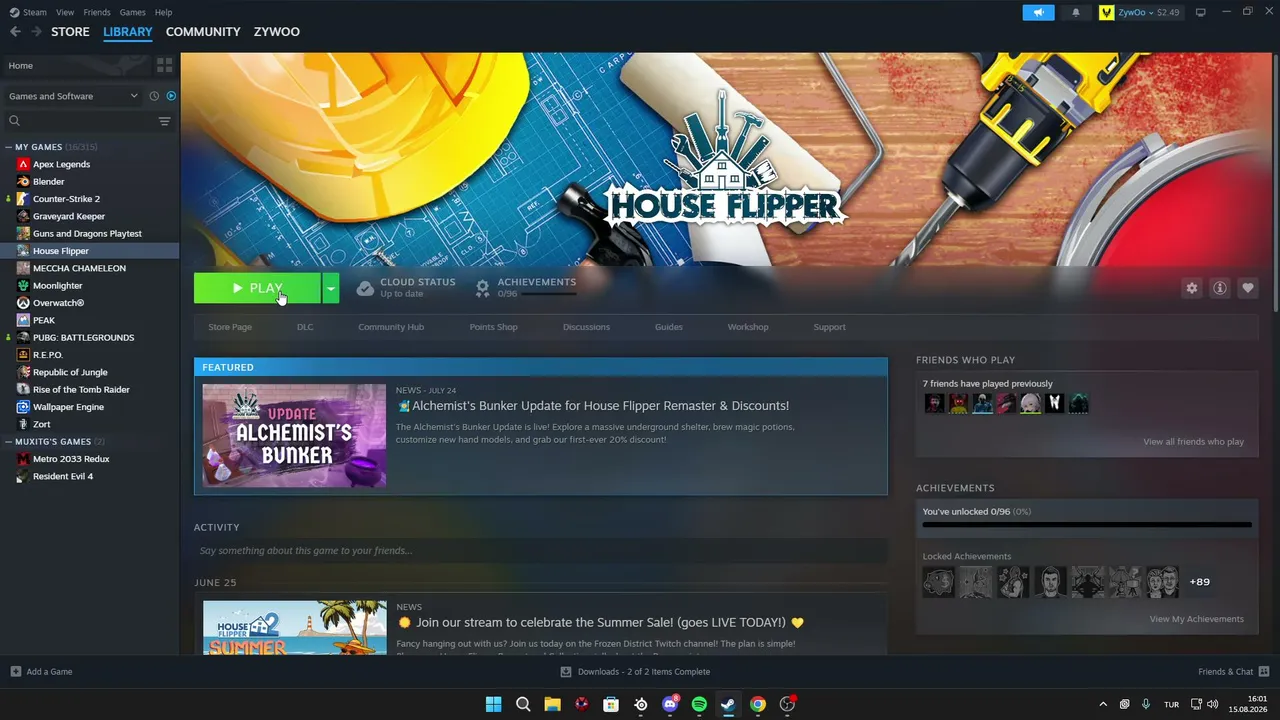Open File Explorer from the taskbar

[x=552, y=704]
